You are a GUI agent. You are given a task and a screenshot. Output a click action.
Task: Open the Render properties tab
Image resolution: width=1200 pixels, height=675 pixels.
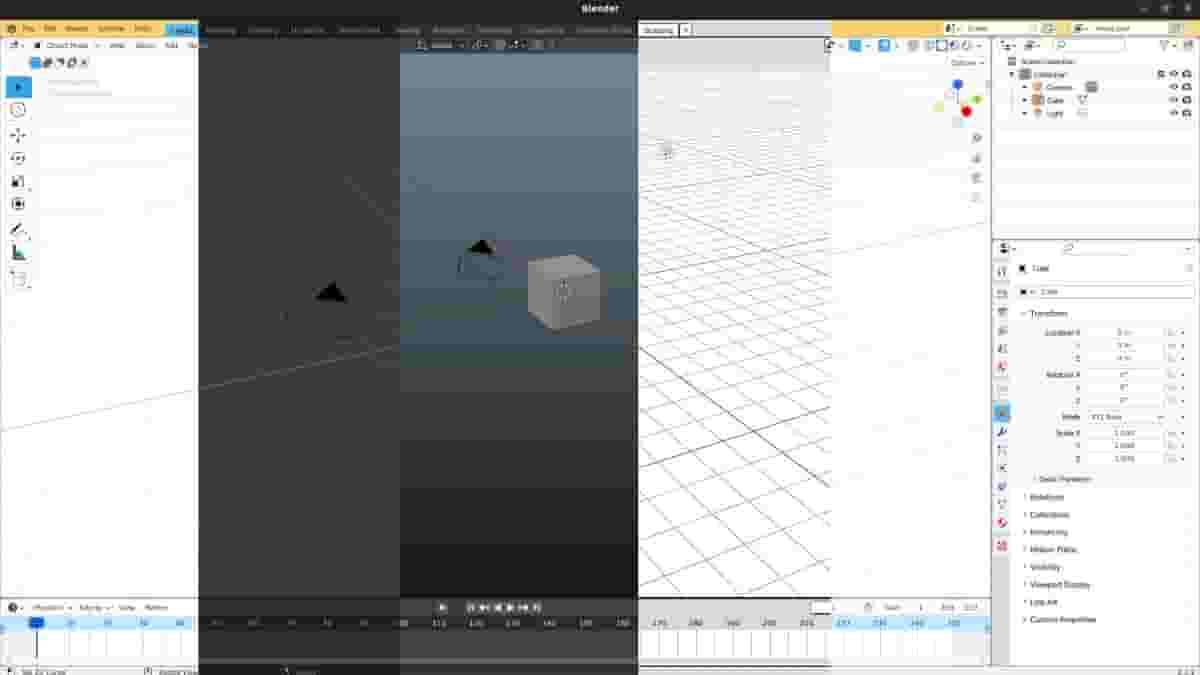pyautogui.click(x=1002, y=293)
